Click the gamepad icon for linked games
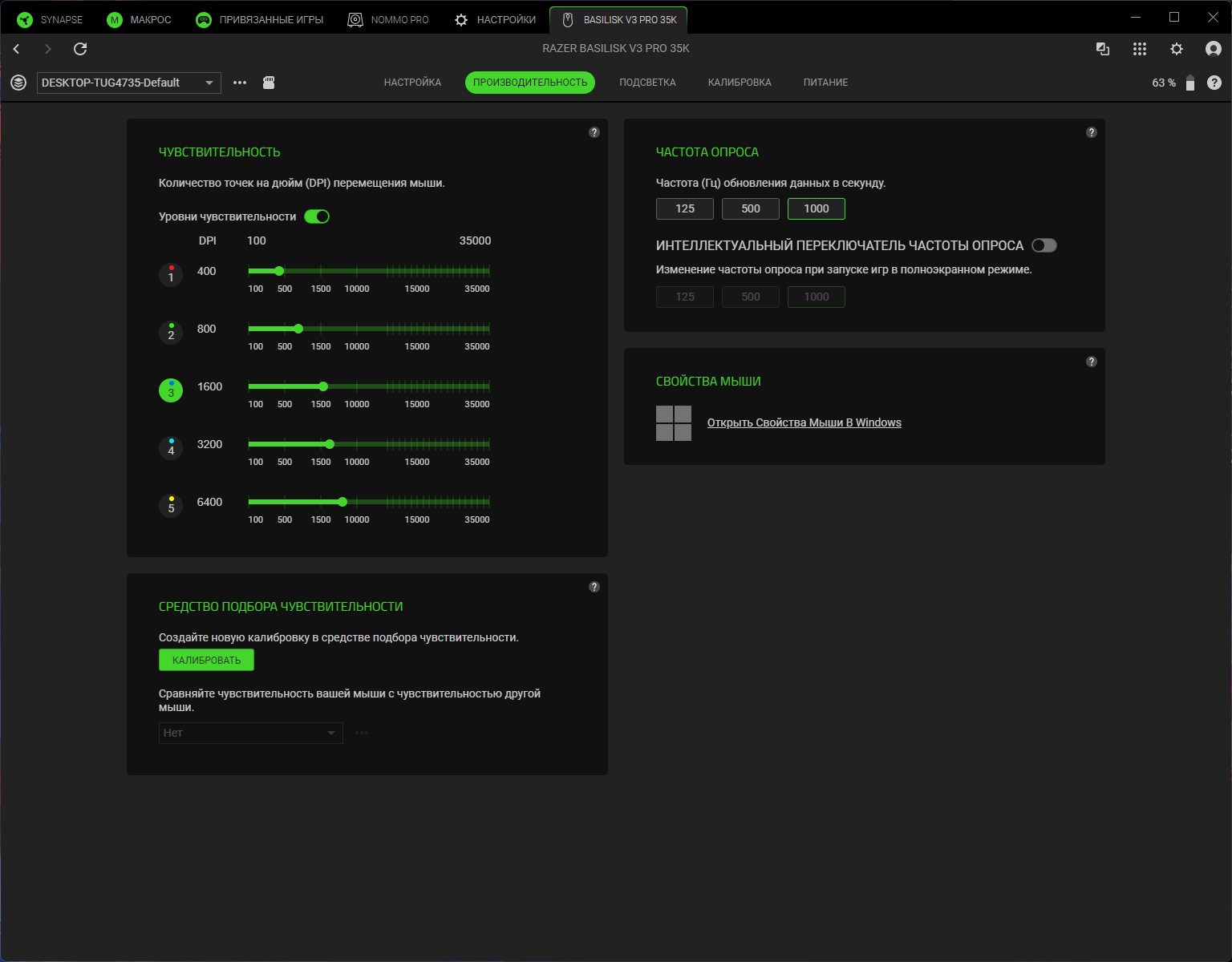Viewport: 1232px width, 962px height. coord(204,19)
